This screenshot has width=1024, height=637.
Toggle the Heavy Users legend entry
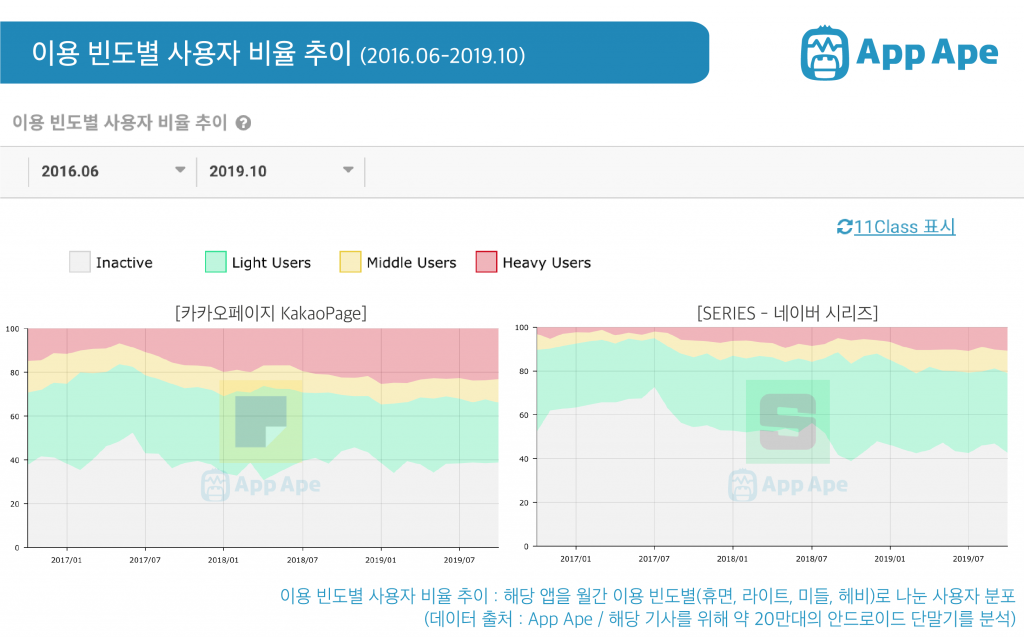pyautogui.click(x=521, y=262)
